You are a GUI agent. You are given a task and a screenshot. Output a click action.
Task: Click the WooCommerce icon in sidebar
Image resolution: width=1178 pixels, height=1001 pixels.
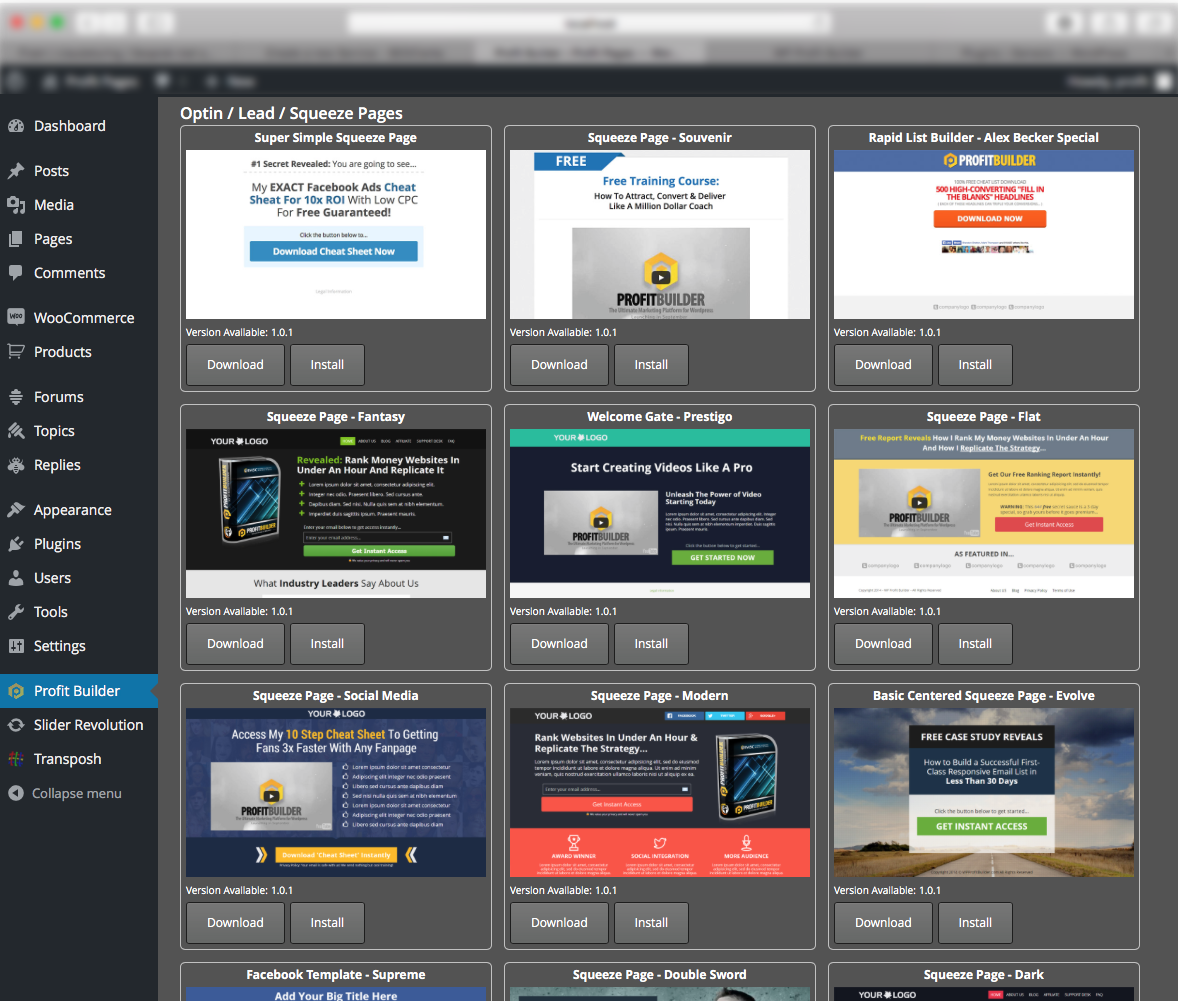(16, 318)
